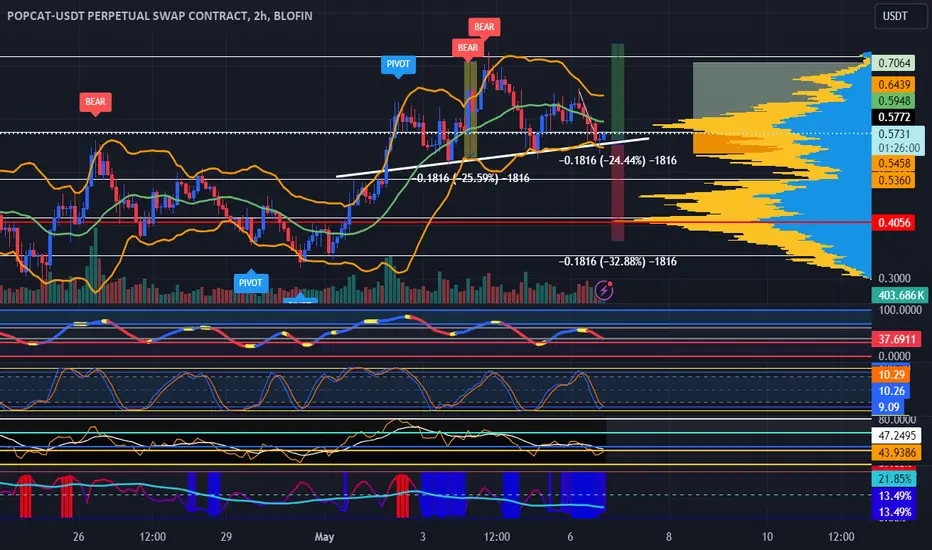
Task: Click the 26 date label on the time axis
Action: click(x=78, y=537)
